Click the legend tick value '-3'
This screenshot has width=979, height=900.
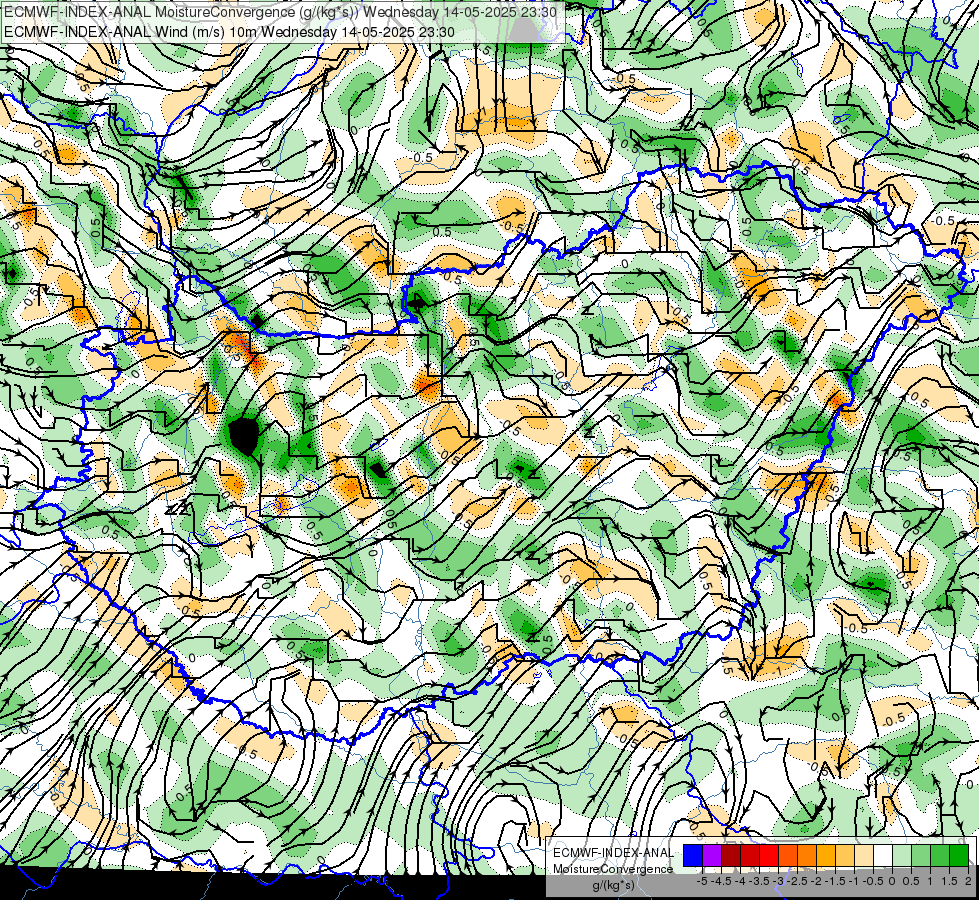point(779,881)
